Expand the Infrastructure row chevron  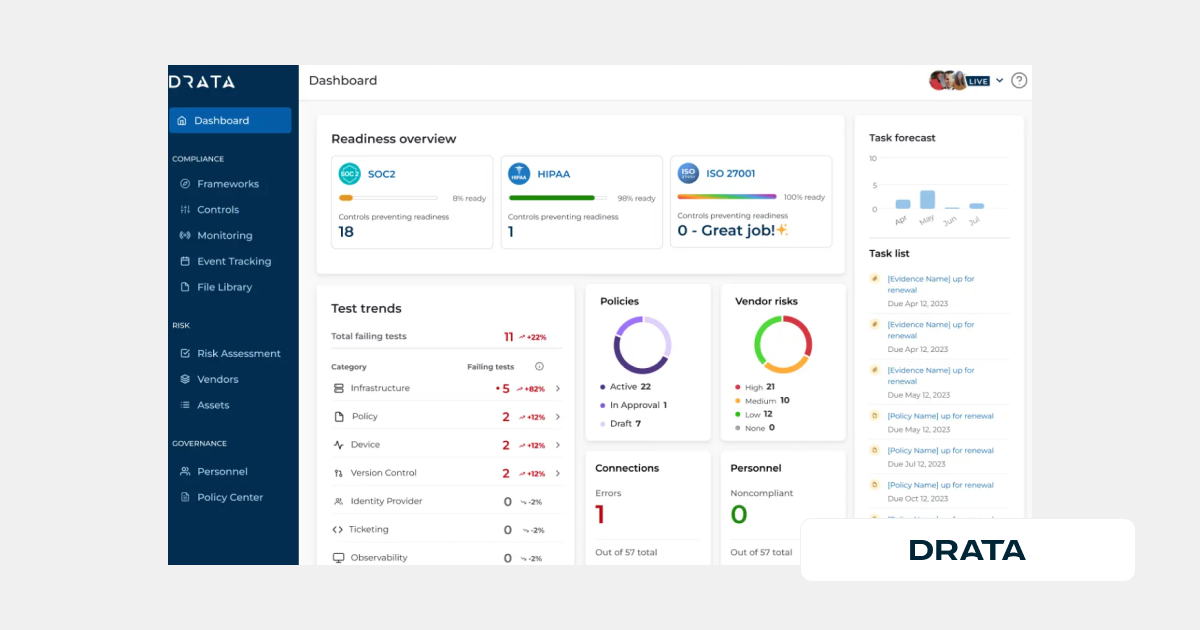(x=558, y=389)
